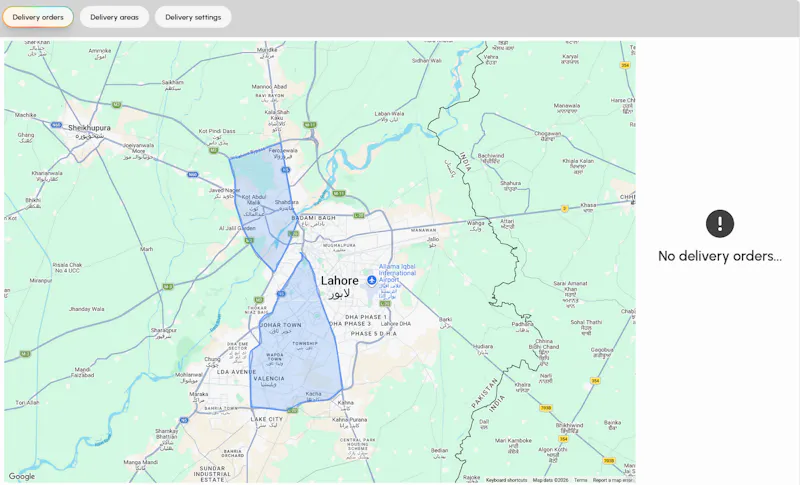Viewport: 800px width, 485px height.
Task: Click the Allama Iqbal International Airport label
Action: point(397,273)
